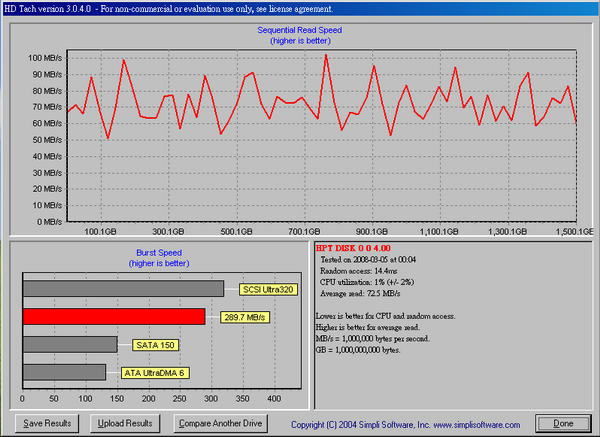
Task: Click Done to close the benchmark
Action: tap(562, 423)
